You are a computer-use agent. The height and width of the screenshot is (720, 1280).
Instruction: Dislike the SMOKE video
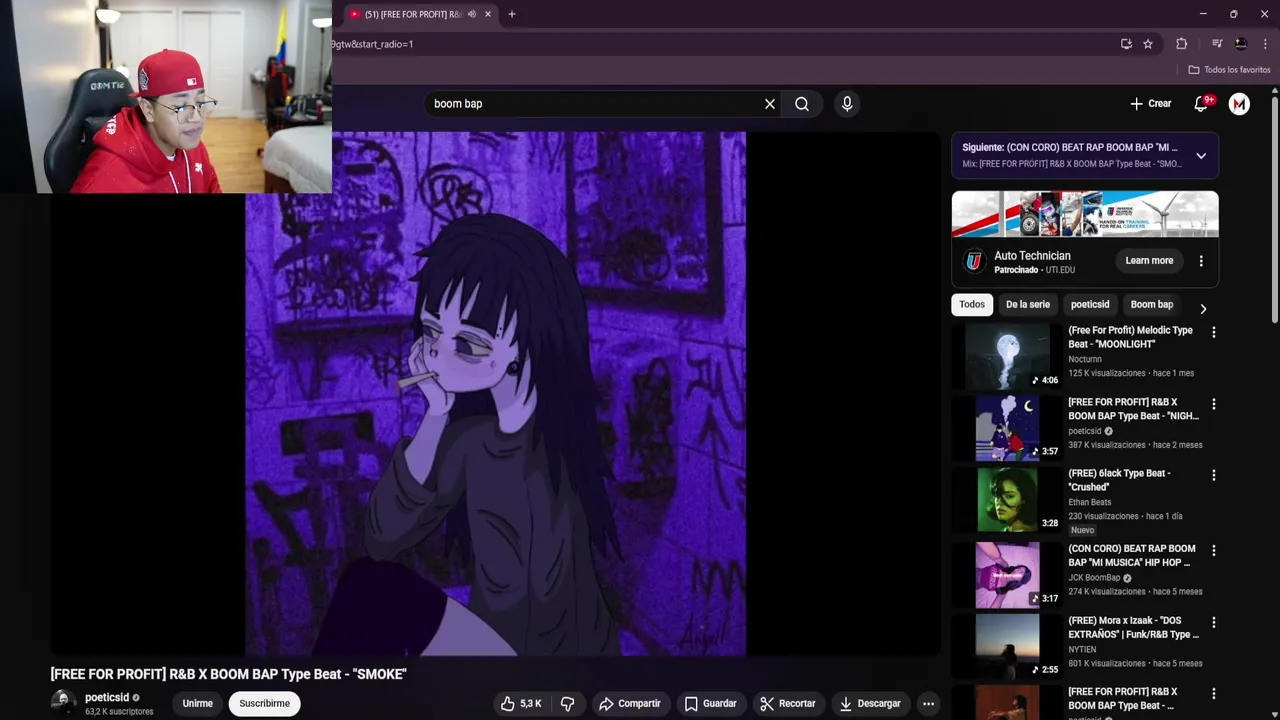pos(567,704)
